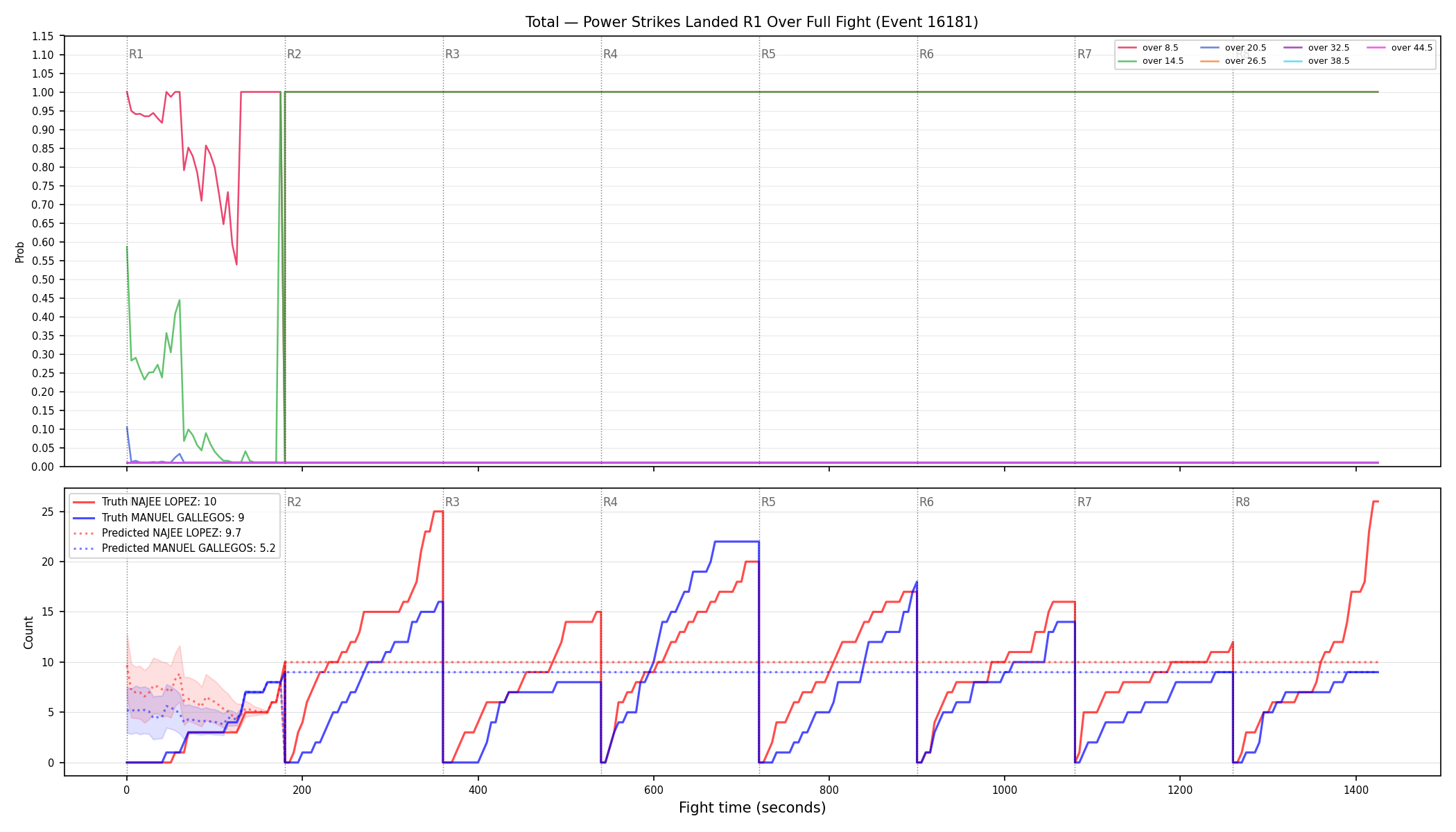
Task: Select the 'over 20.5' legend label
Action: (1245, 48)
